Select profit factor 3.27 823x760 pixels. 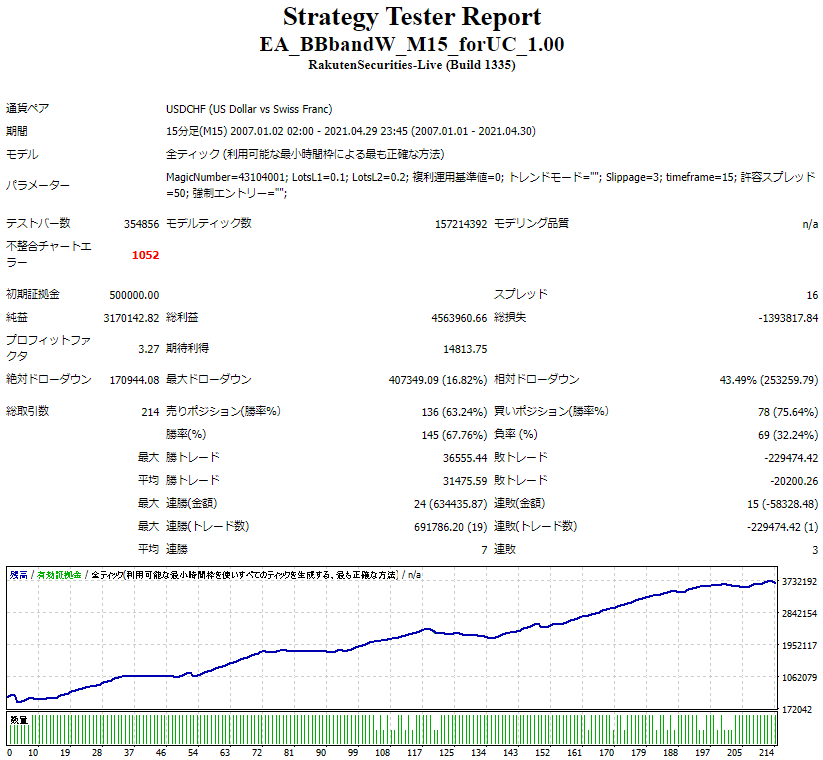pyautogui.click(x=149, y=349)
